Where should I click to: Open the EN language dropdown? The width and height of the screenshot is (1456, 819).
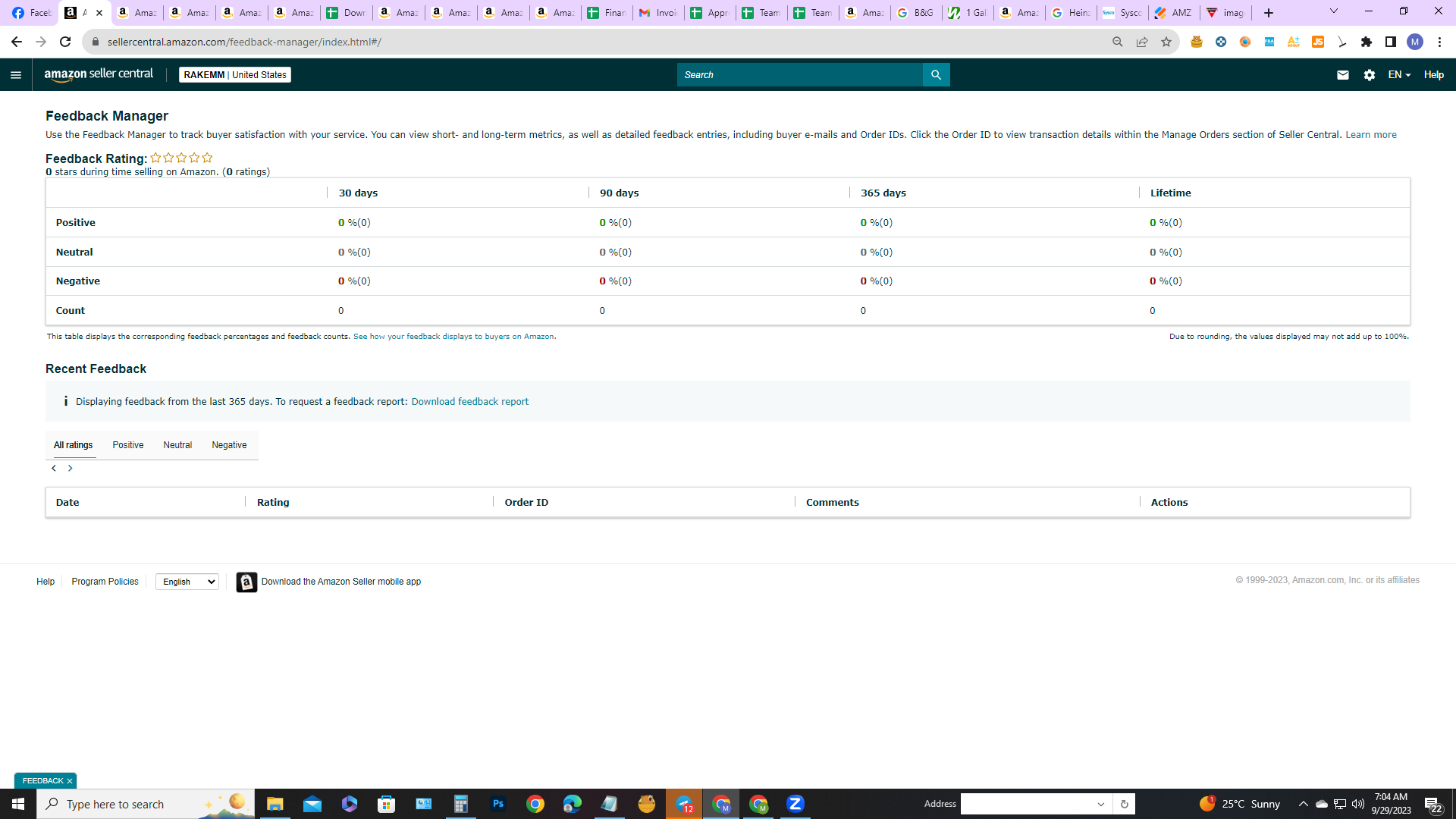[x=1399, y=75]
